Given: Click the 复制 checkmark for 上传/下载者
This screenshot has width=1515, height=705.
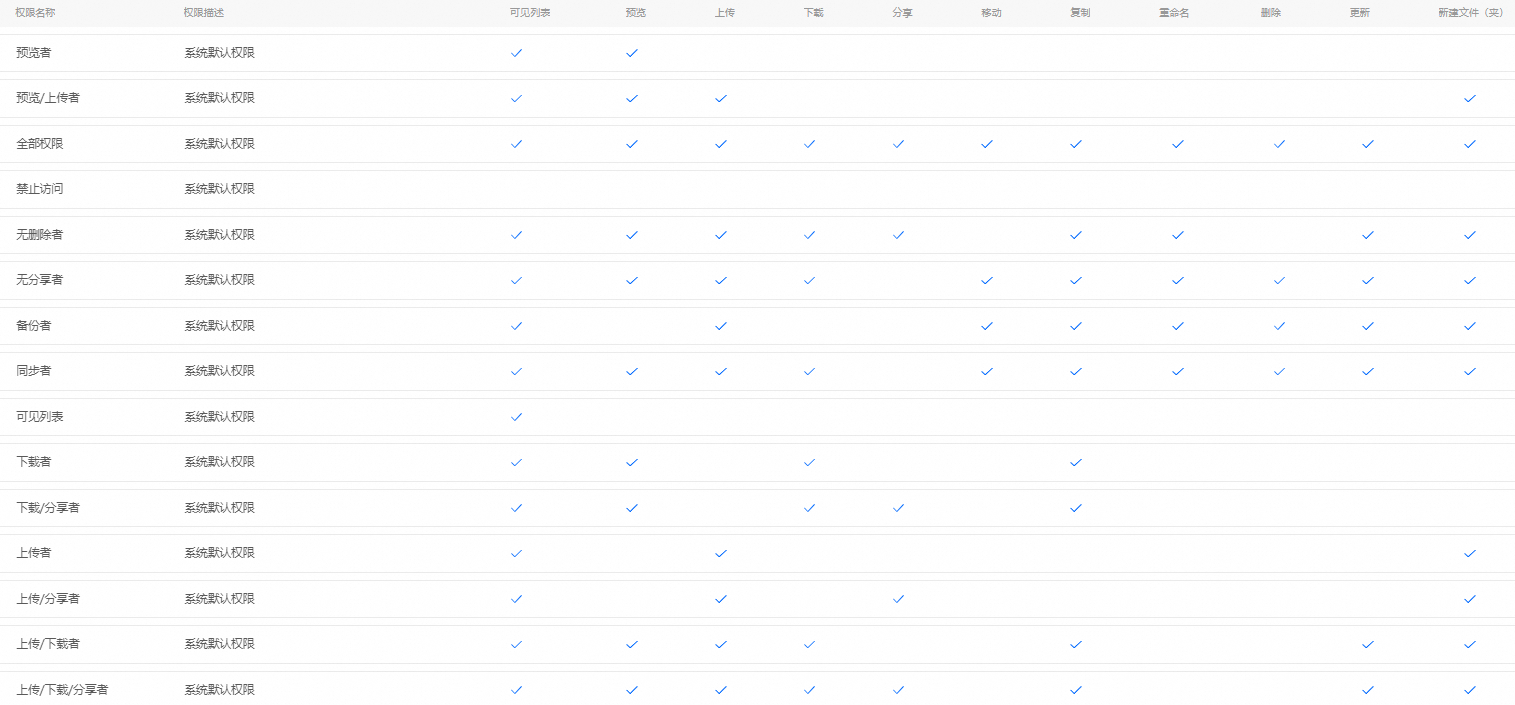Looking at the screenshot, I should pos(1076,644).
